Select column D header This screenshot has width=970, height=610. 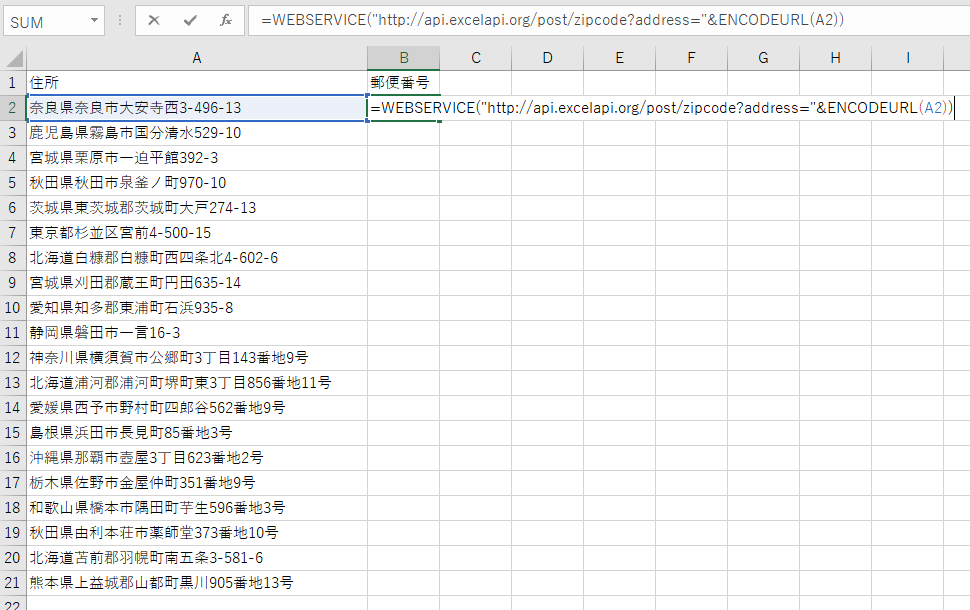(547, 58)
